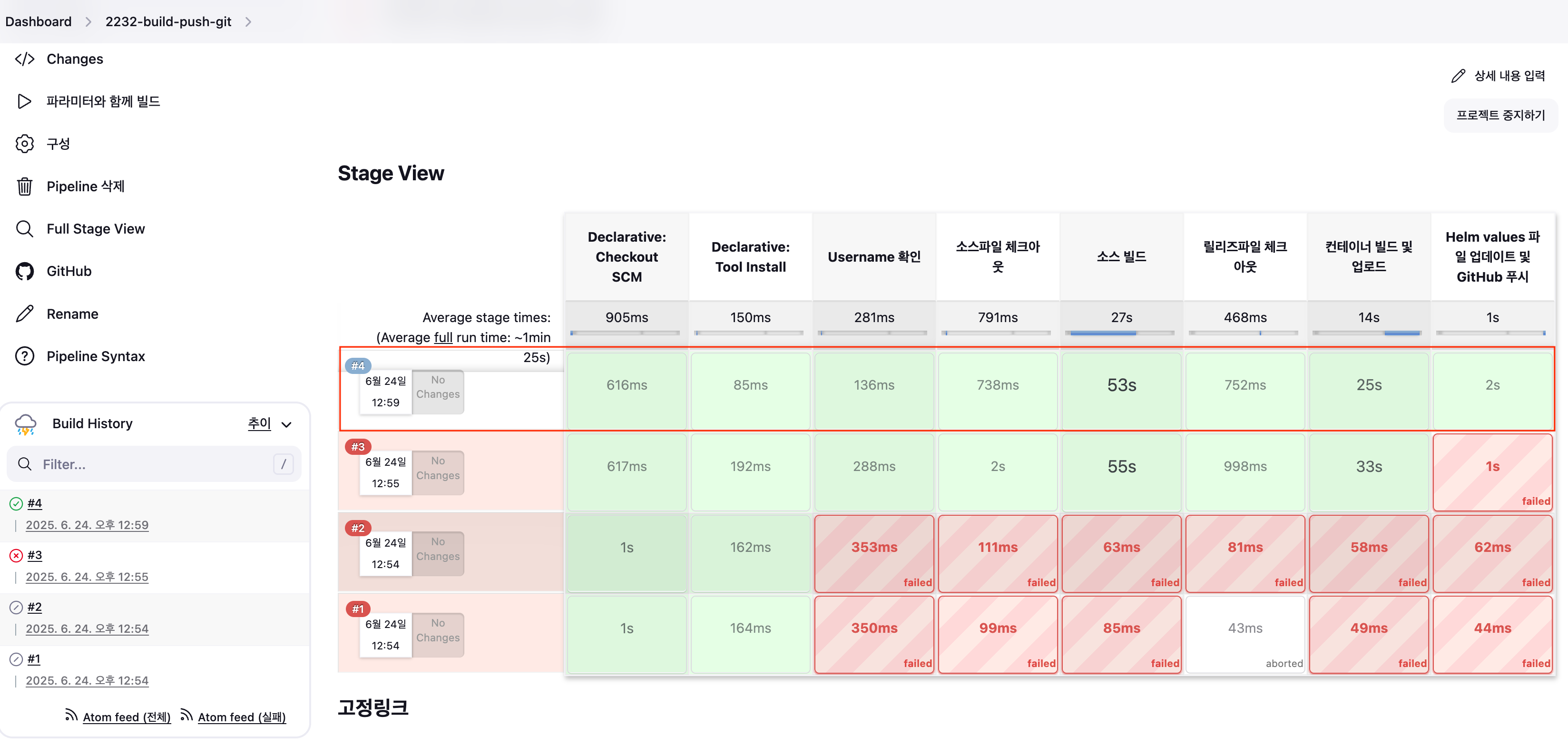This screenshot has width=1568, height=746.
Task: Click the configuration gear icon
Action: (x=24, y=144)
